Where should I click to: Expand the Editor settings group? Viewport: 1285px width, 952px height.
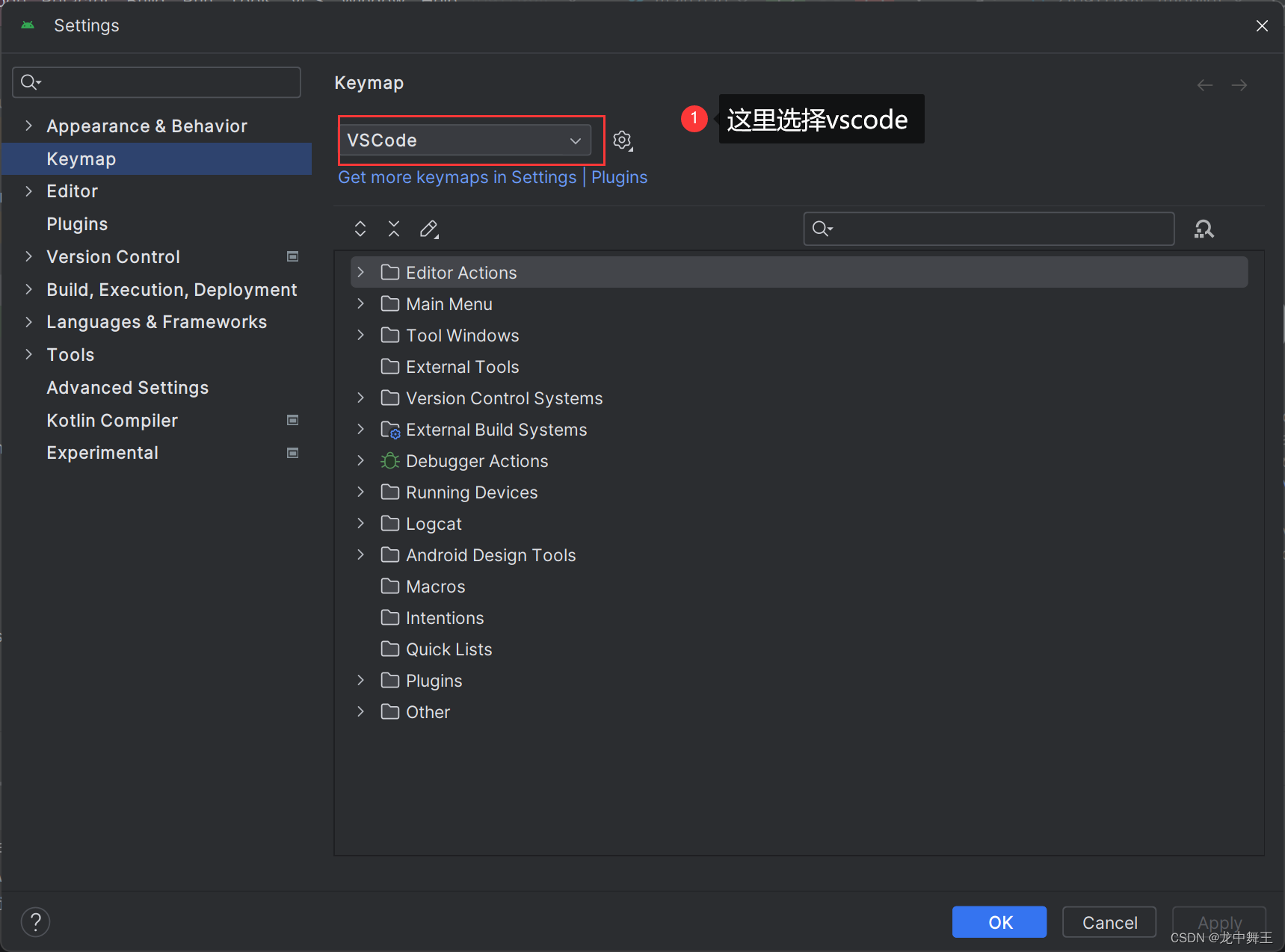pyautogui.click(x=29, y=191)
